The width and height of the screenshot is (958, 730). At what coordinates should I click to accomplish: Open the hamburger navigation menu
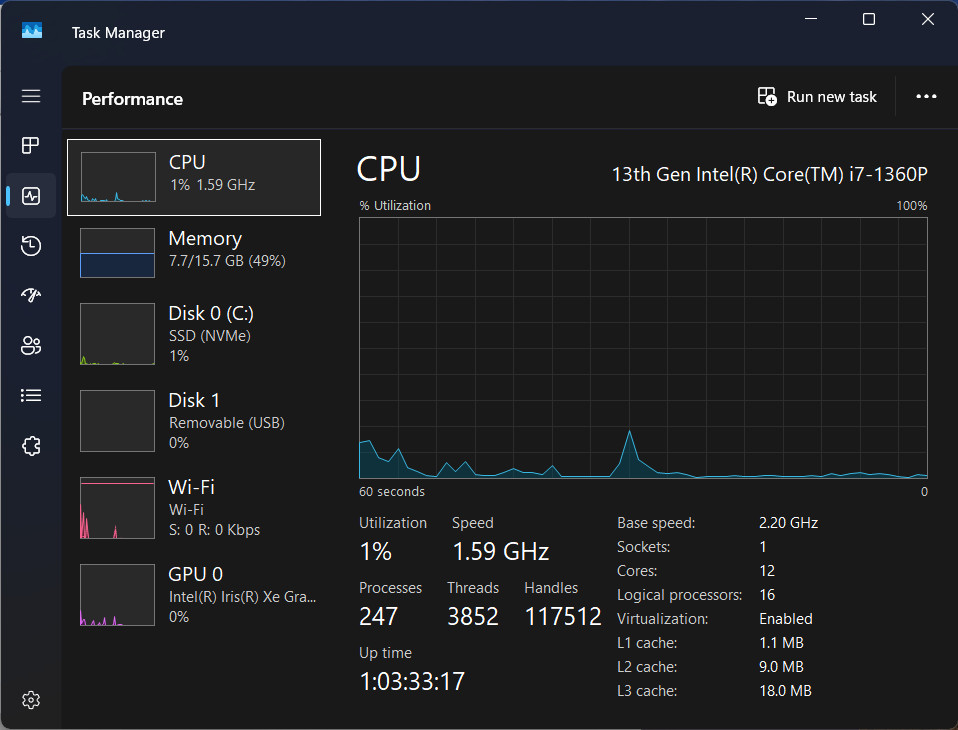pos(31,96)
